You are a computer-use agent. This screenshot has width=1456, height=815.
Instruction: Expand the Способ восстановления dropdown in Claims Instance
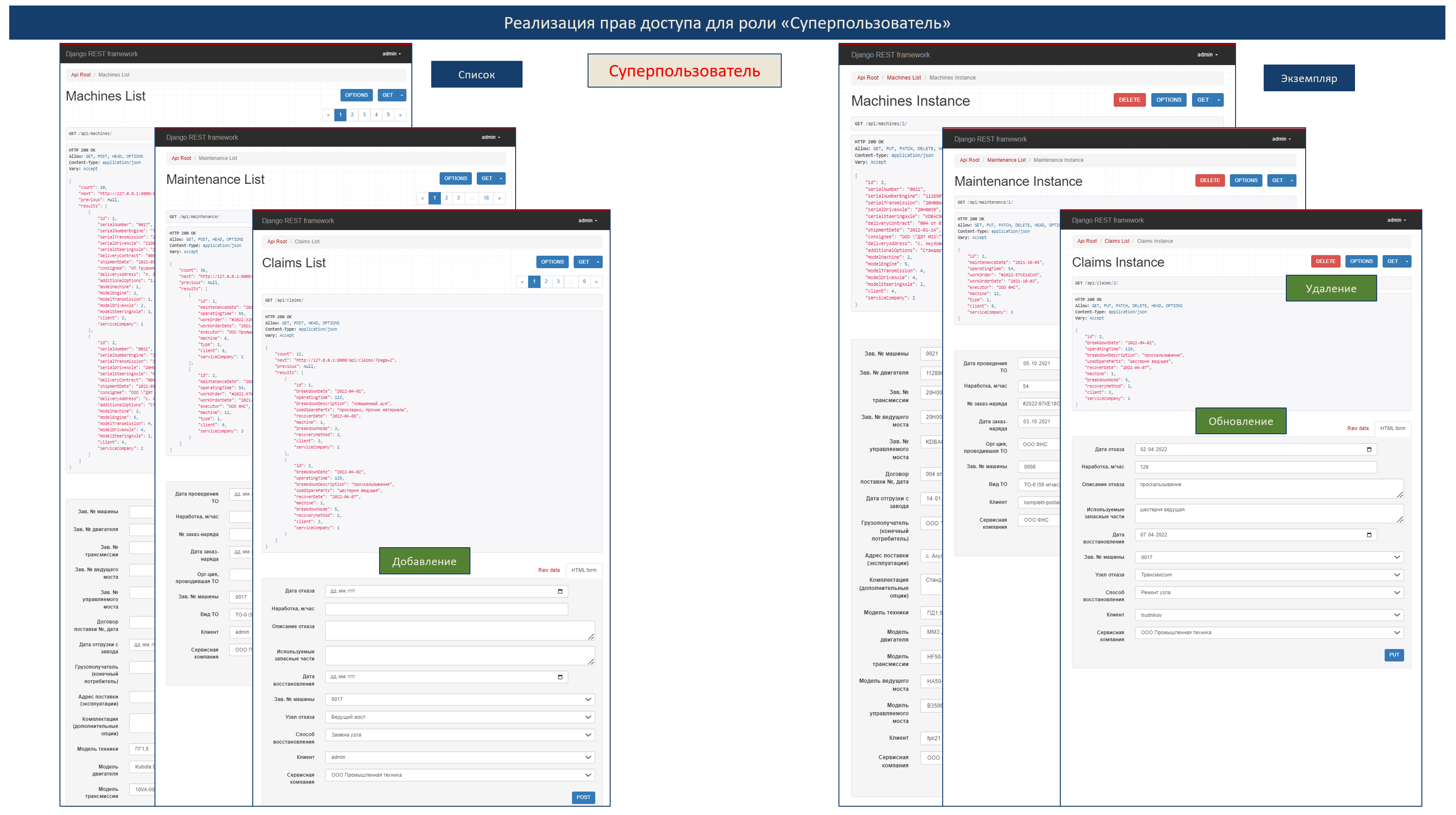pyautogui.click(x=1268, y=592)
